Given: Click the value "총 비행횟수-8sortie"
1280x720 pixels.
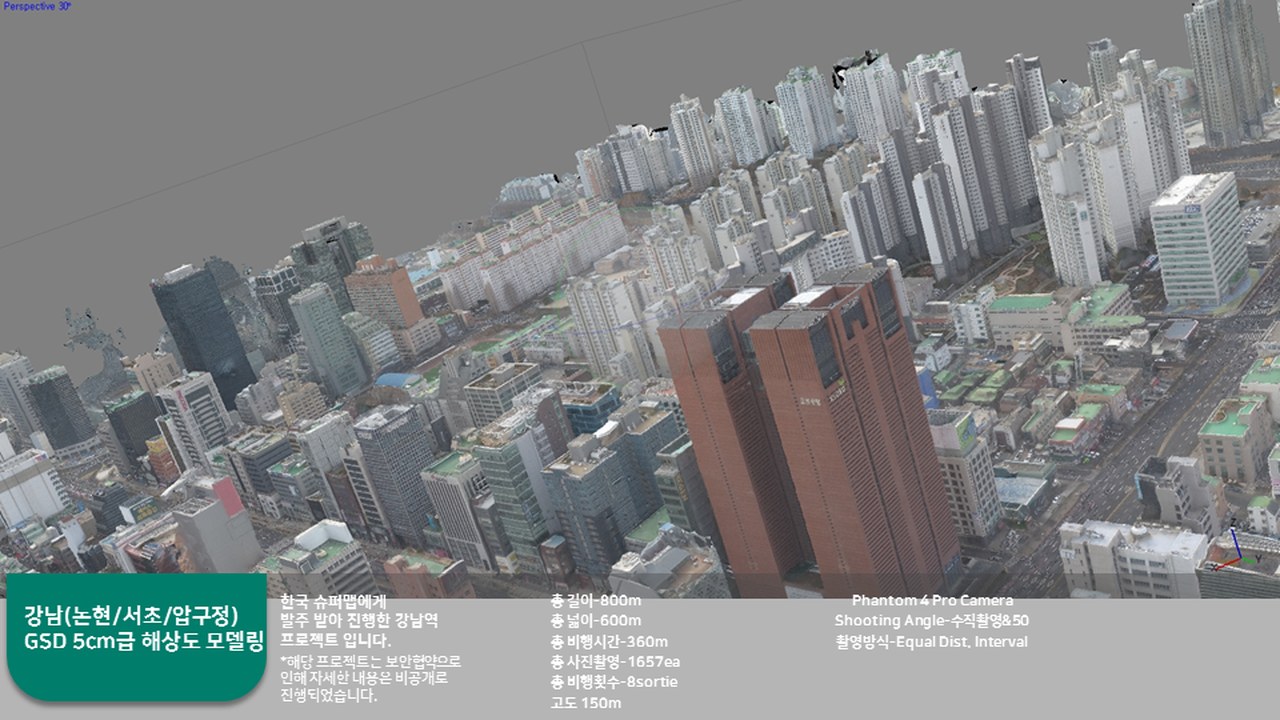Looking at the screenshot, I should tap(614, 682).
